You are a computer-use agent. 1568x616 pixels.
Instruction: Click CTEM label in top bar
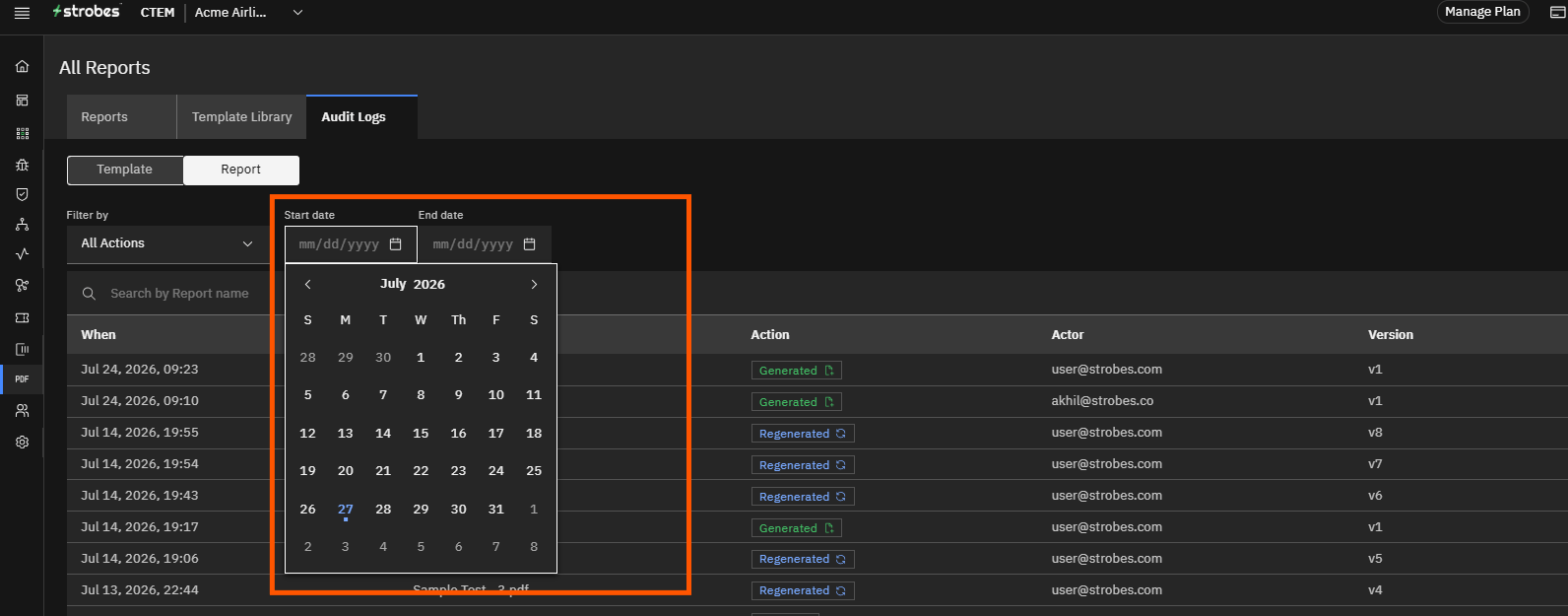(158, 13)
